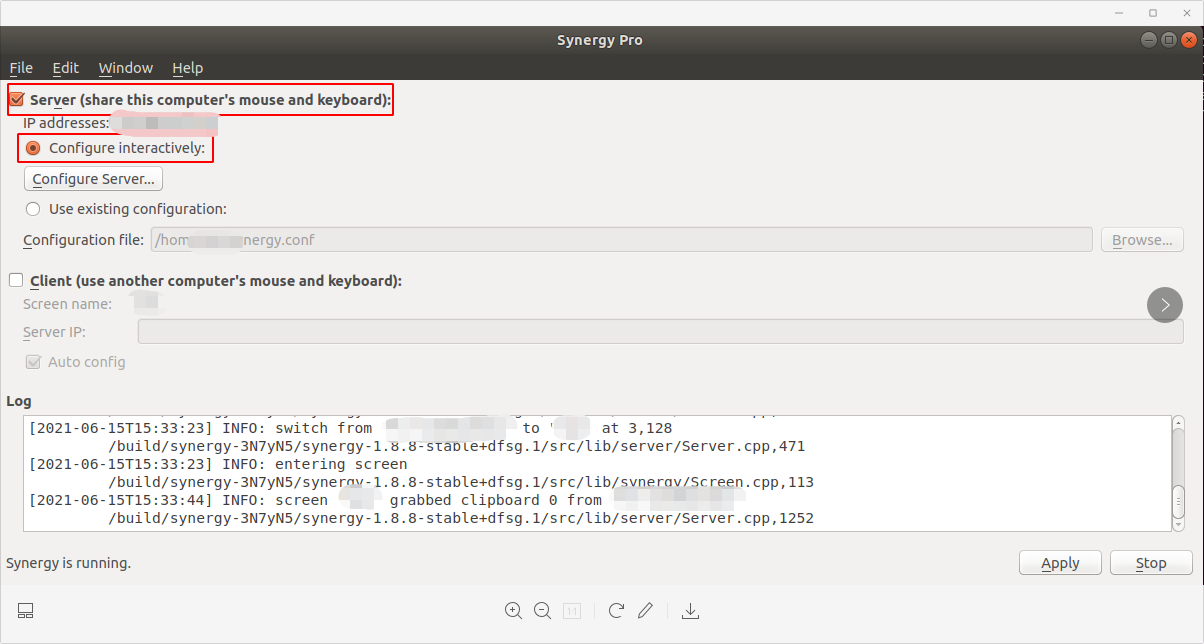Click the Configuration file path field
Viewport: 1204px width, 644px height.
[621, 240]
